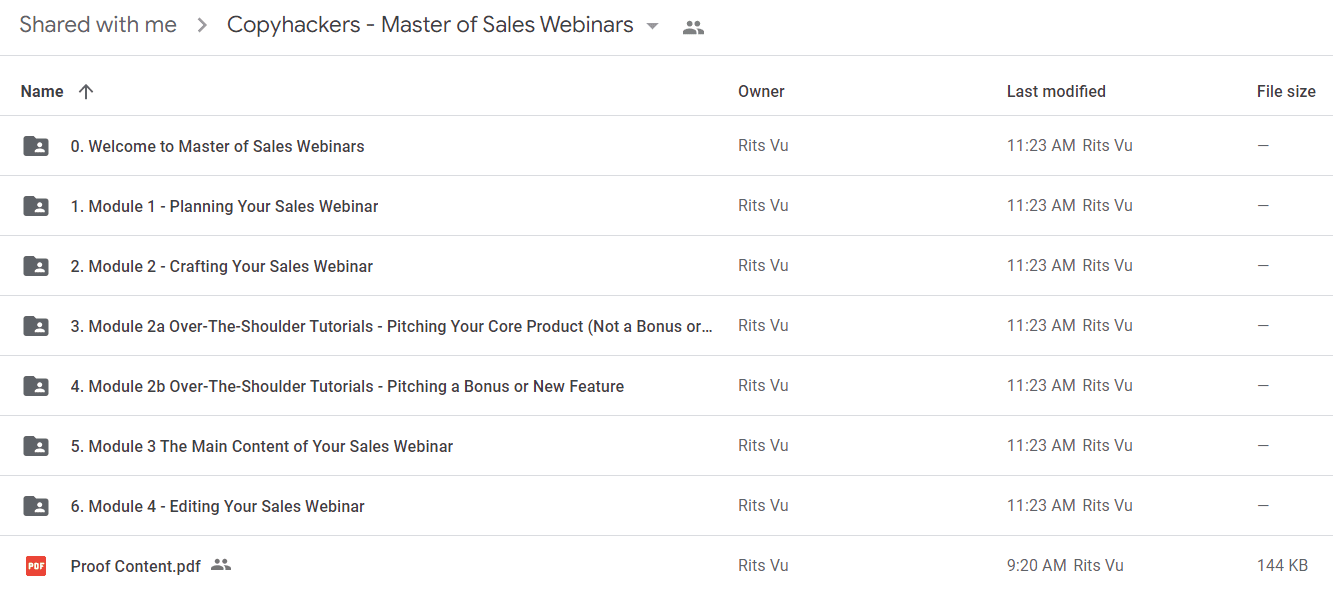Click the red PDF icon for Proof Content
The image size is (1333, 595).
pos(36,566)
